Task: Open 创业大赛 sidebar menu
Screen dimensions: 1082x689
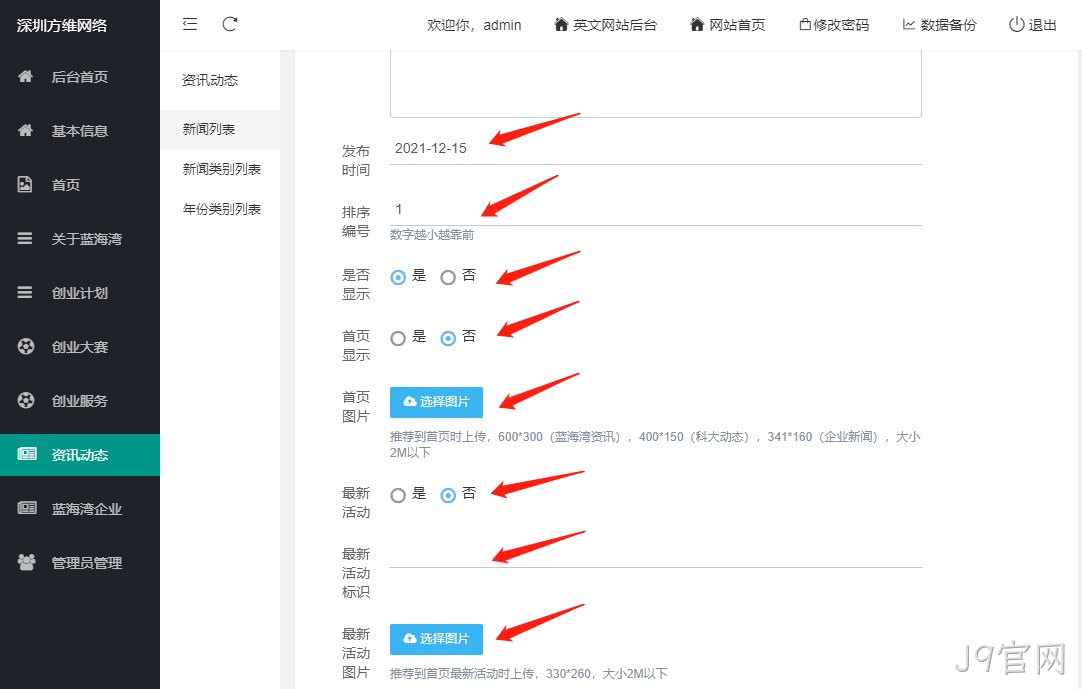Action: (80, 347)
